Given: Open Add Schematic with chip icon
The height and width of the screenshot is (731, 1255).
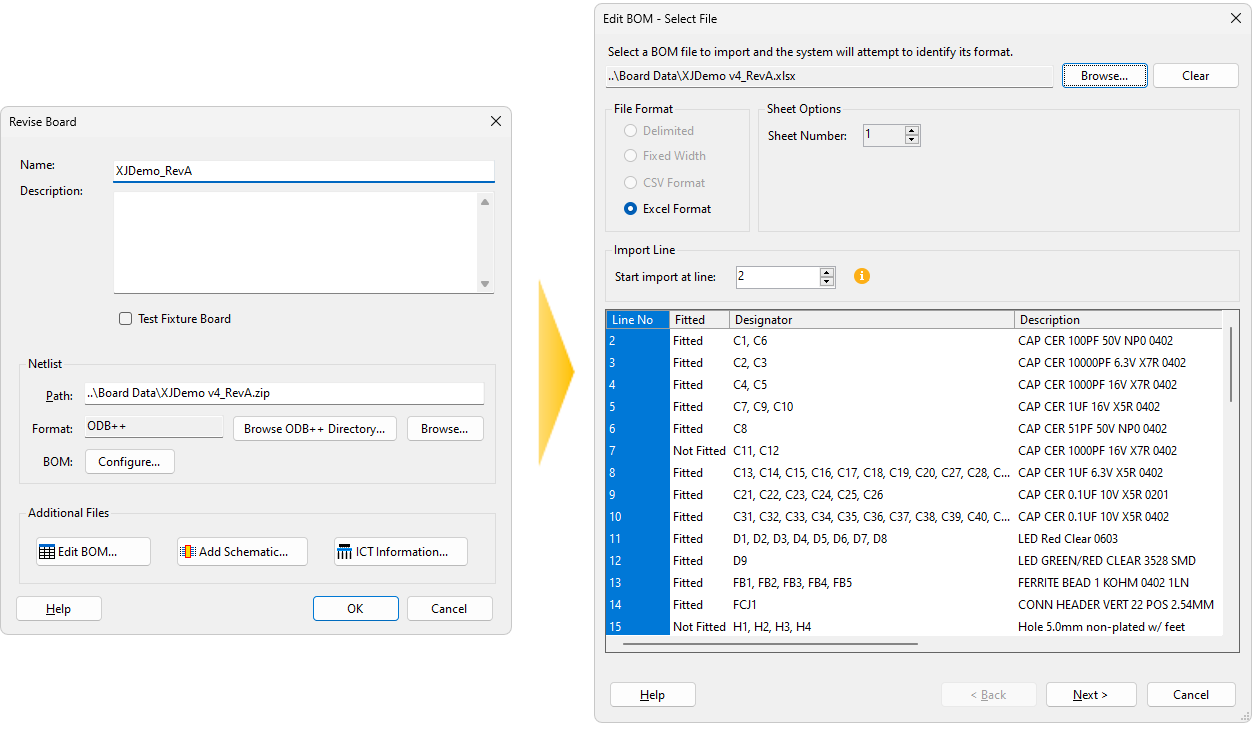Looking at the screenshot, I should coord(242,552).
